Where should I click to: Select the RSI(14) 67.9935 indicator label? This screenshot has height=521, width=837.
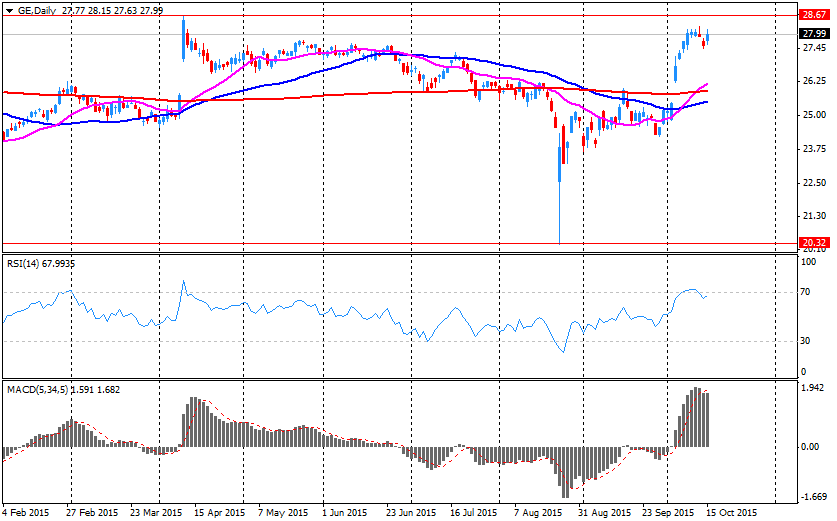pos(41,264)
